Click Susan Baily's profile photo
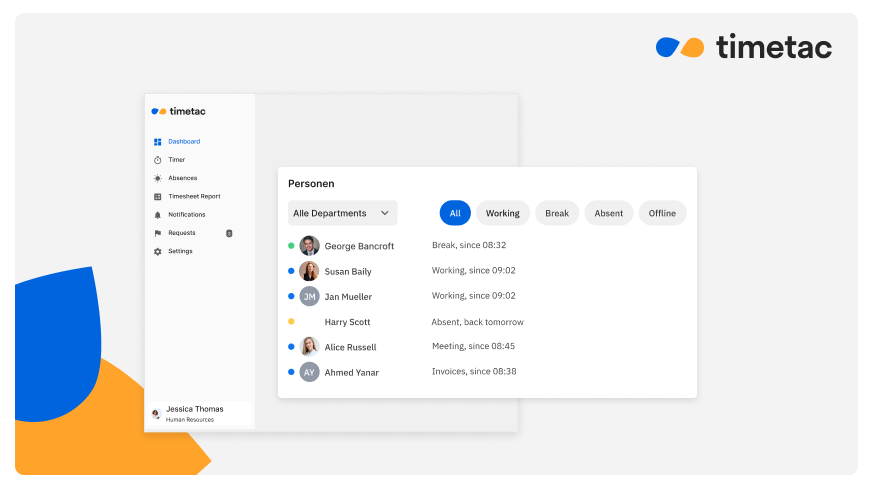Viewport: 872px width, 490px height. (309, 271)
